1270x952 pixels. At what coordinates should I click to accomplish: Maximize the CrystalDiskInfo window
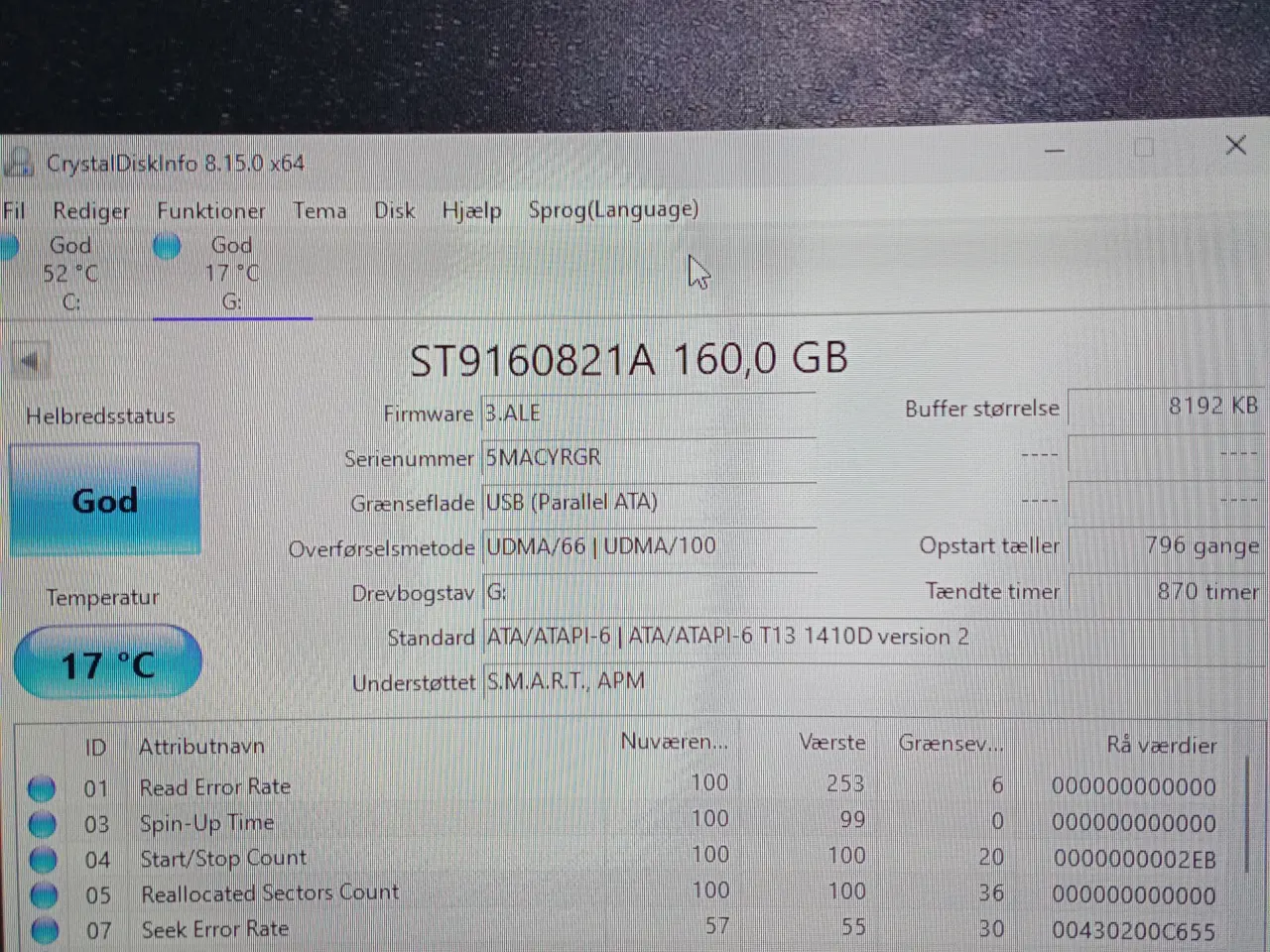coord(1144,148)
